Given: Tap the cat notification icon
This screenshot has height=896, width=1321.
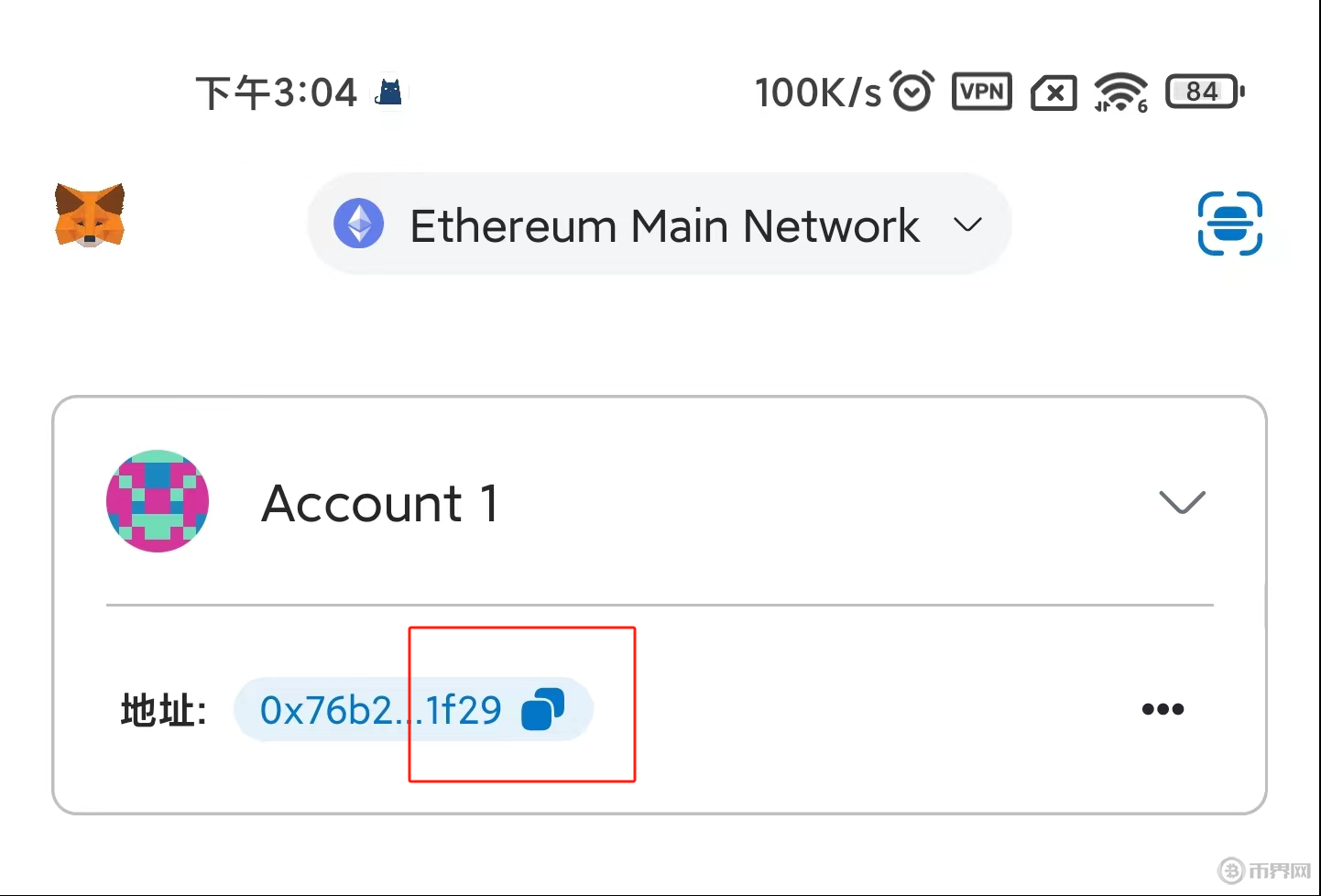Looking at the screenshot, I should [x=390, y=92].
